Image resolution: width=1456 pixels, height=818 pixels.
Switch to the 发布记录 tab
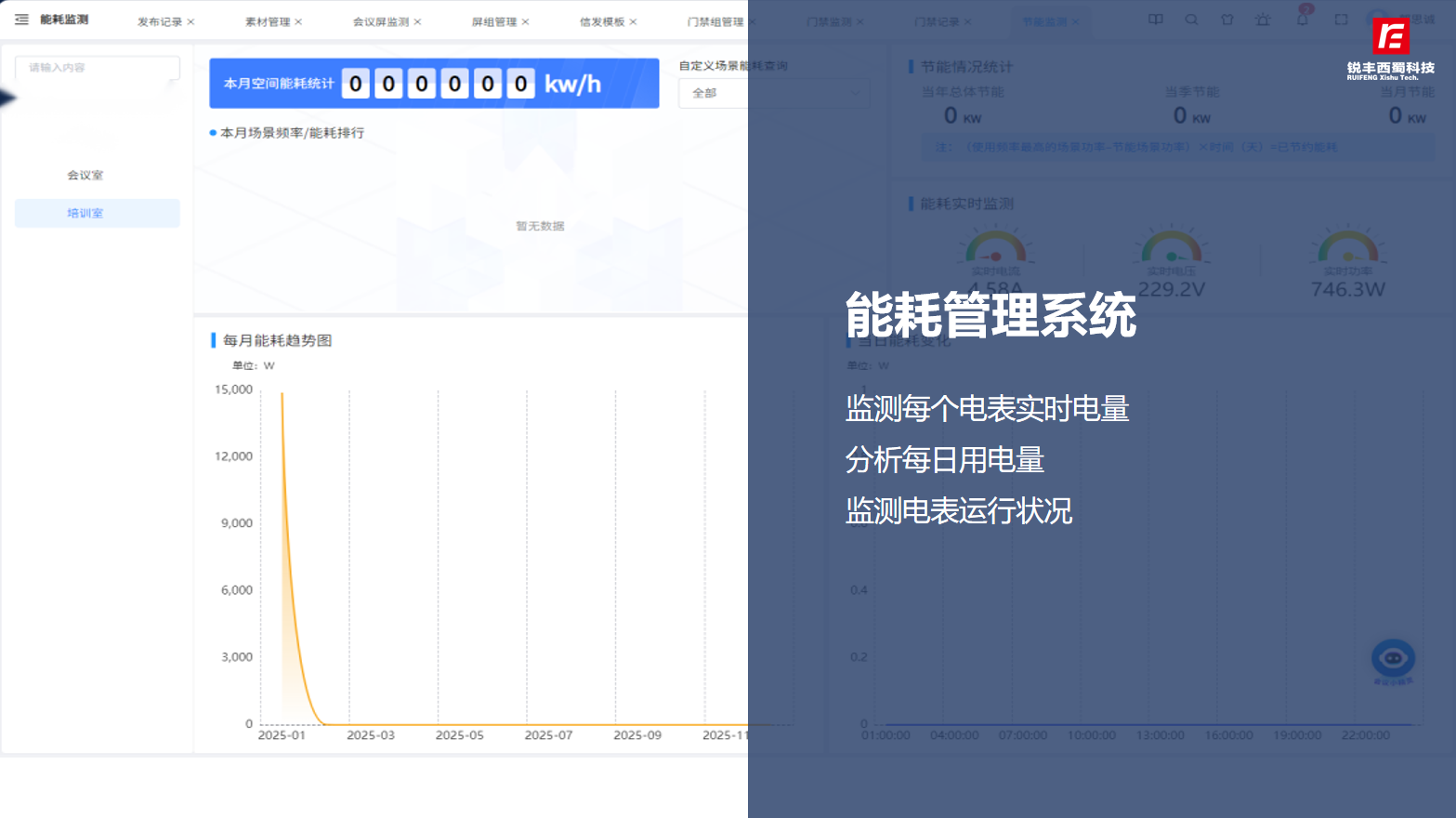tap(160, 20)
